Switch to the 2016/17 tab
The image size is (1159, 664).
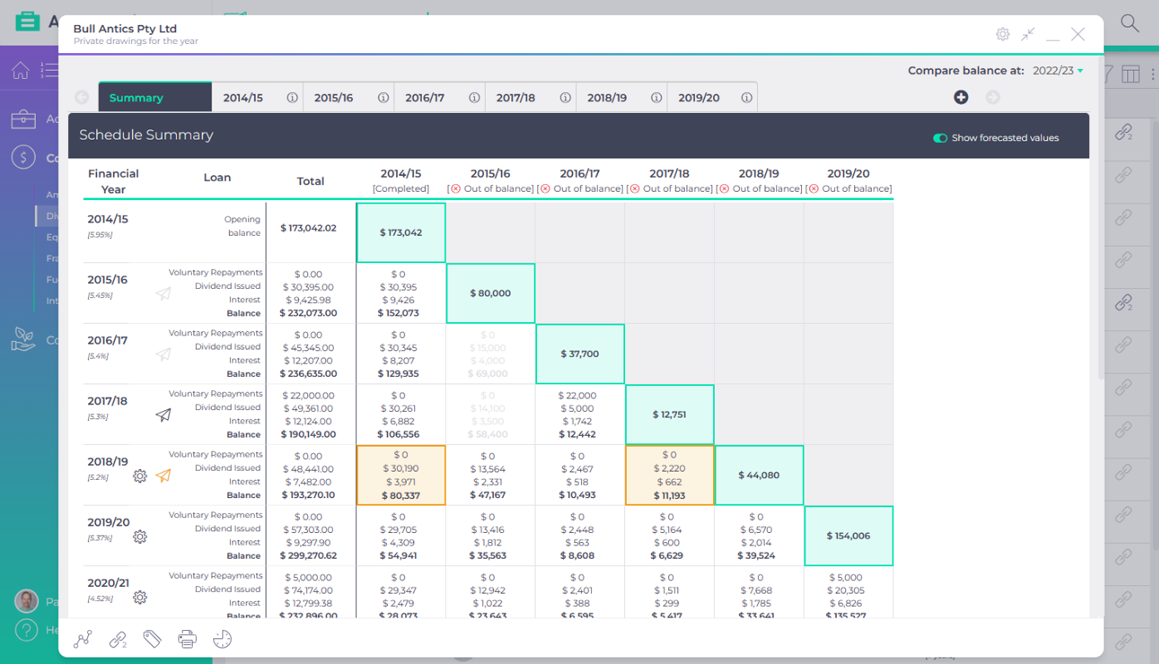click(427, 97)
